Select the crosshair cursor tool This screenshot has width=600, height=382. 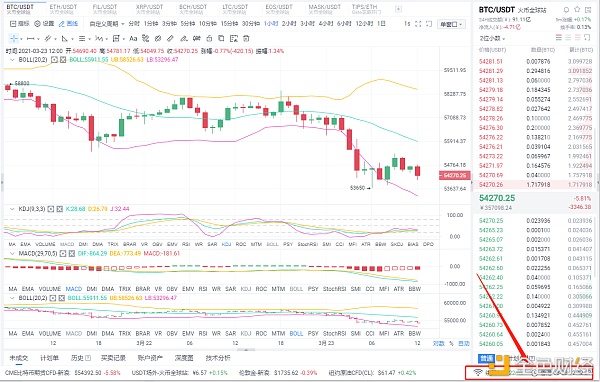click(14, 38)
